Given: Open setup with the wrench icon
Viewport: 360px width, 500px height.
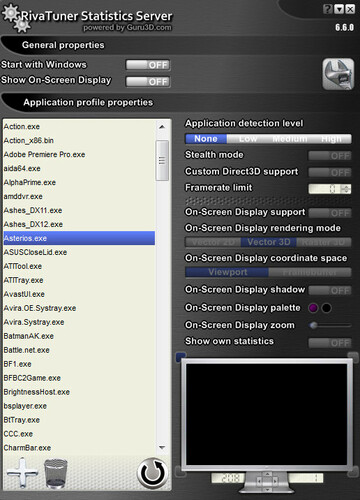Looking at the screenshot, I should coord(338,74).
